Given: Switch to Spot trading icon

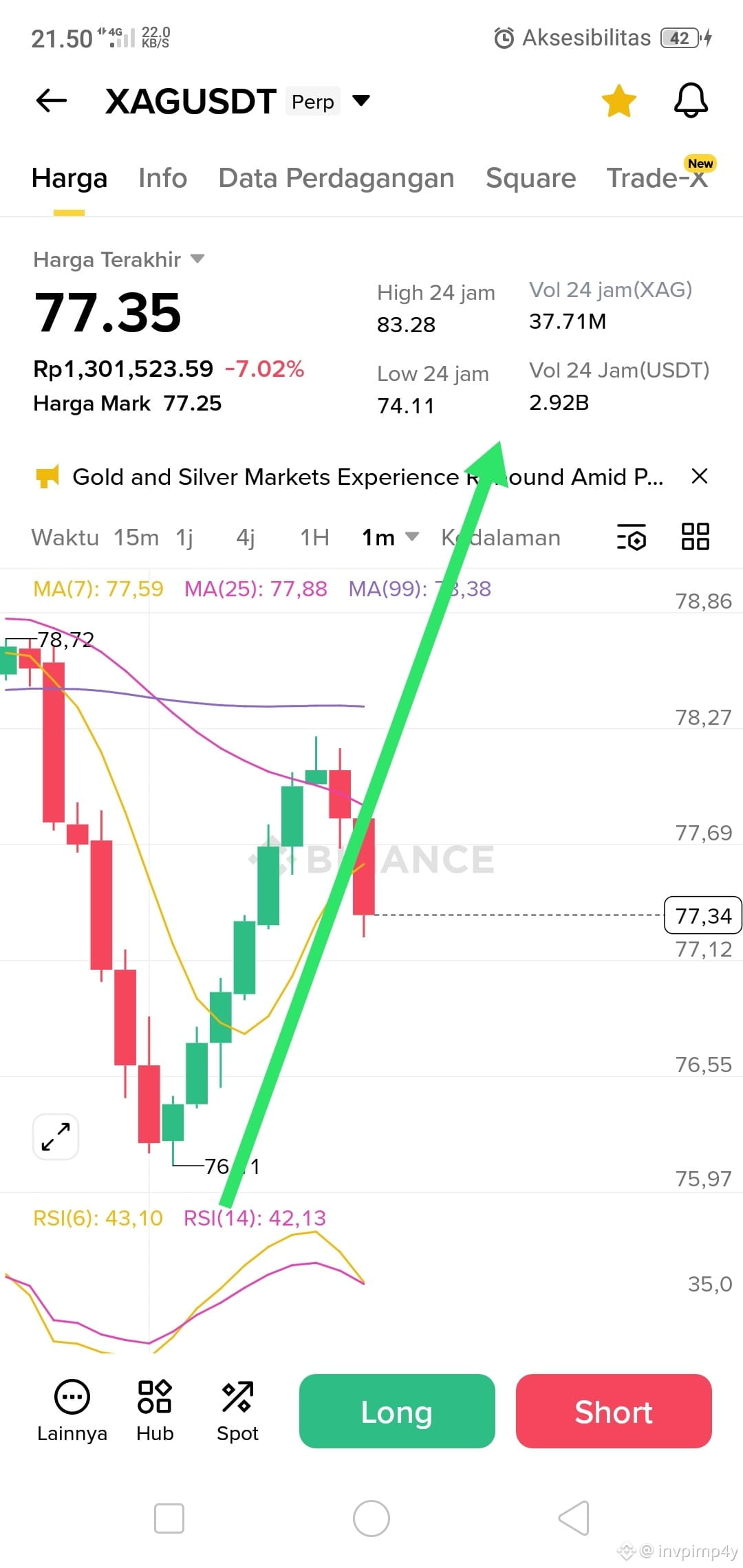Looking at the screenshot, I should coord(237,1411).
